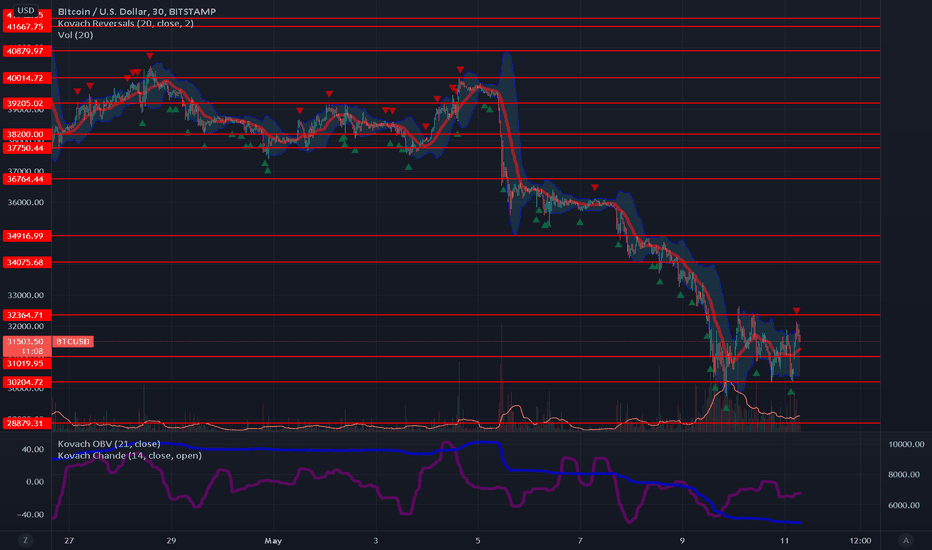
Task: Click the 10000.00 OBV scale value
Action: point(906,444)
